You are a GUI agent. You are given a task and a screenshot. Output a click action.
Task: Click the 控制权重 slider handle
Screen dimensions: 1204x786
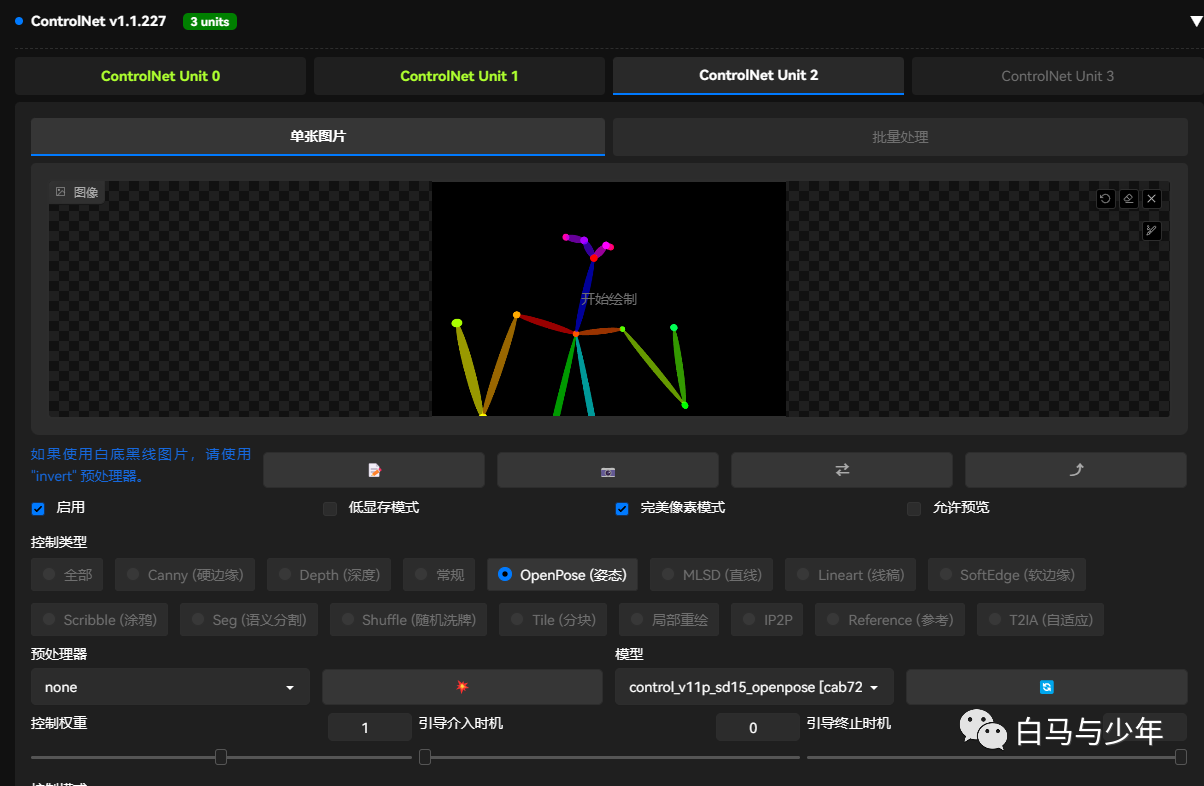221,757
